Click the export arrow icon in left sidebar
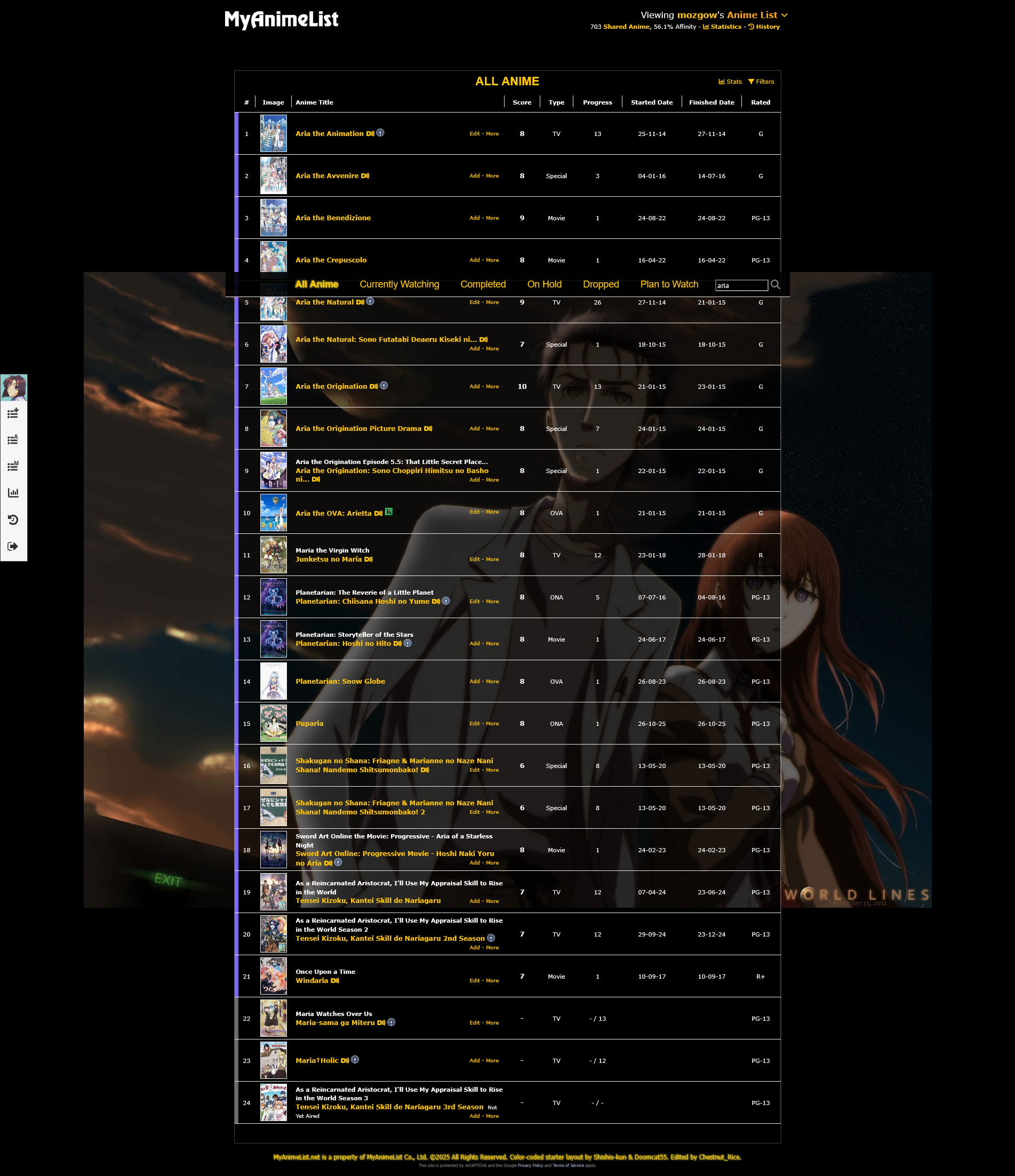This screenshot has width=1015, height=1176. pos(13,546)
